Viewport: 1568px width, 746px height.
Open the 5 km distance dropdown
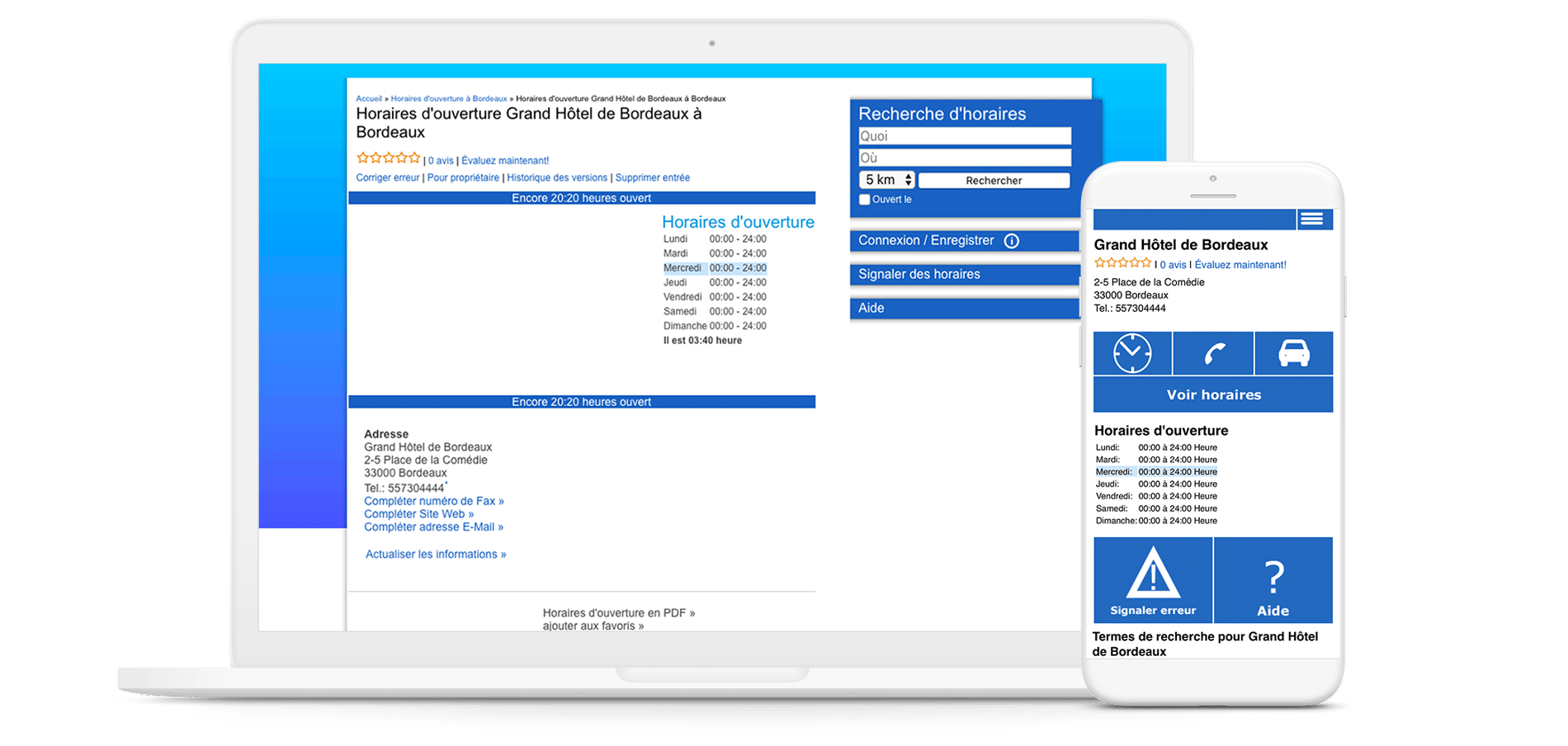click(x=886, y=180)
